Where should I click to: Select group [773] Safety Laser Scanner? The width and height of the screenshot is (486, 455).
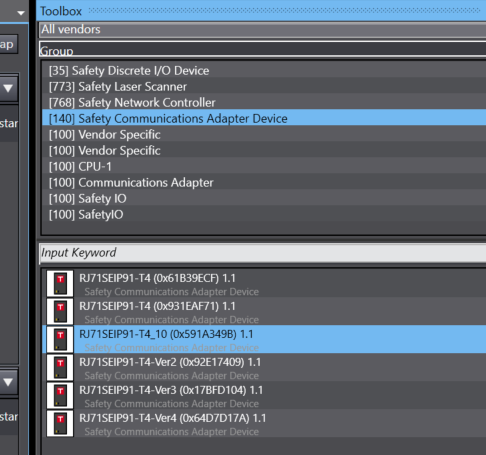pos(264,86)
